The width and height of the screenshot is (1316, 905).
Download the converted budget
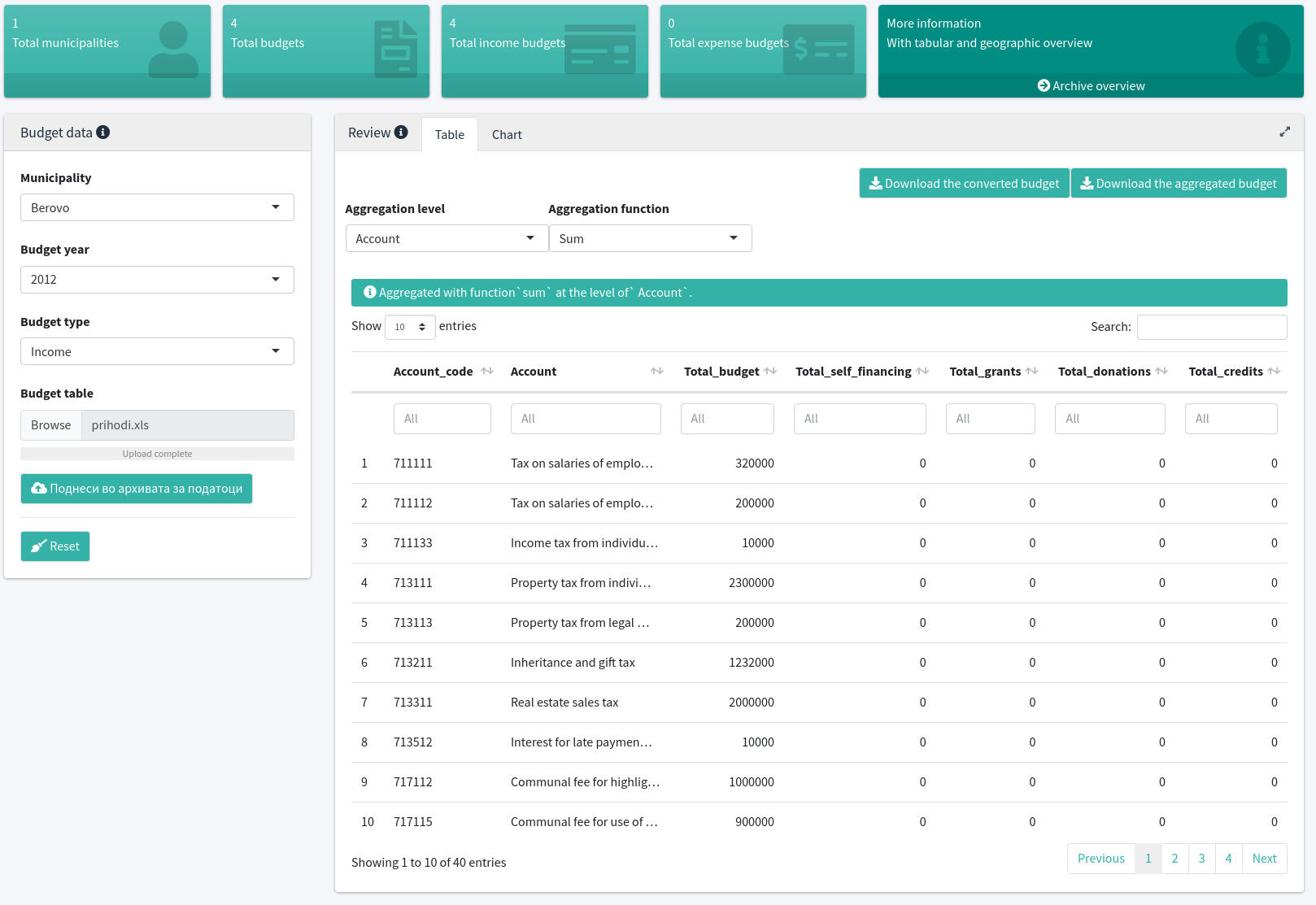coord(964,184)
